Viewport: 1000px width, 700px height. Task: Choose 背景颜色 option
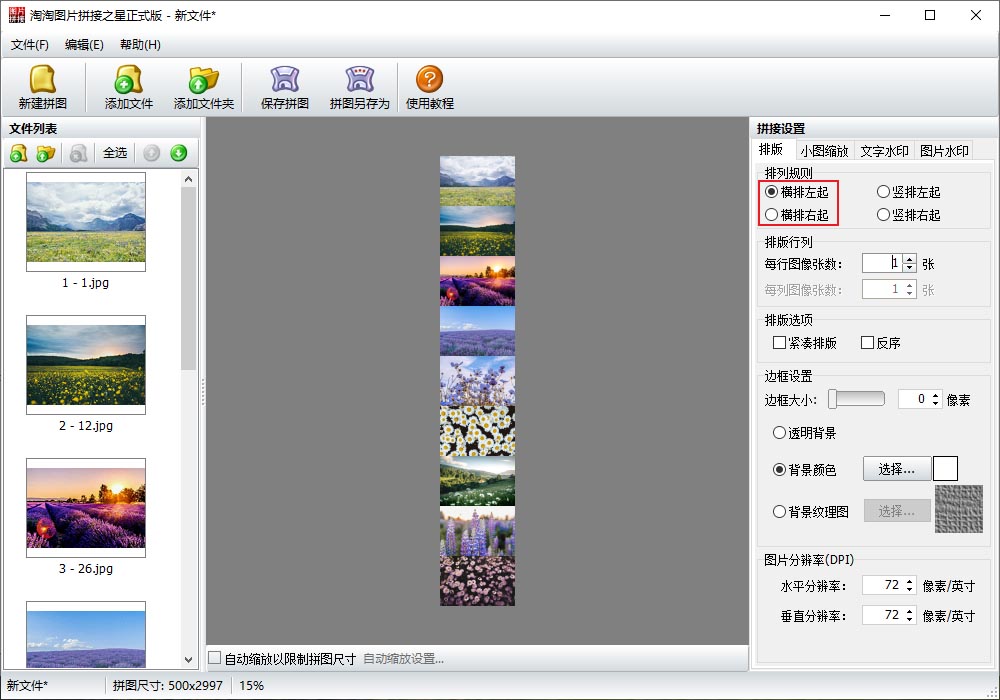tap(804, 470)
